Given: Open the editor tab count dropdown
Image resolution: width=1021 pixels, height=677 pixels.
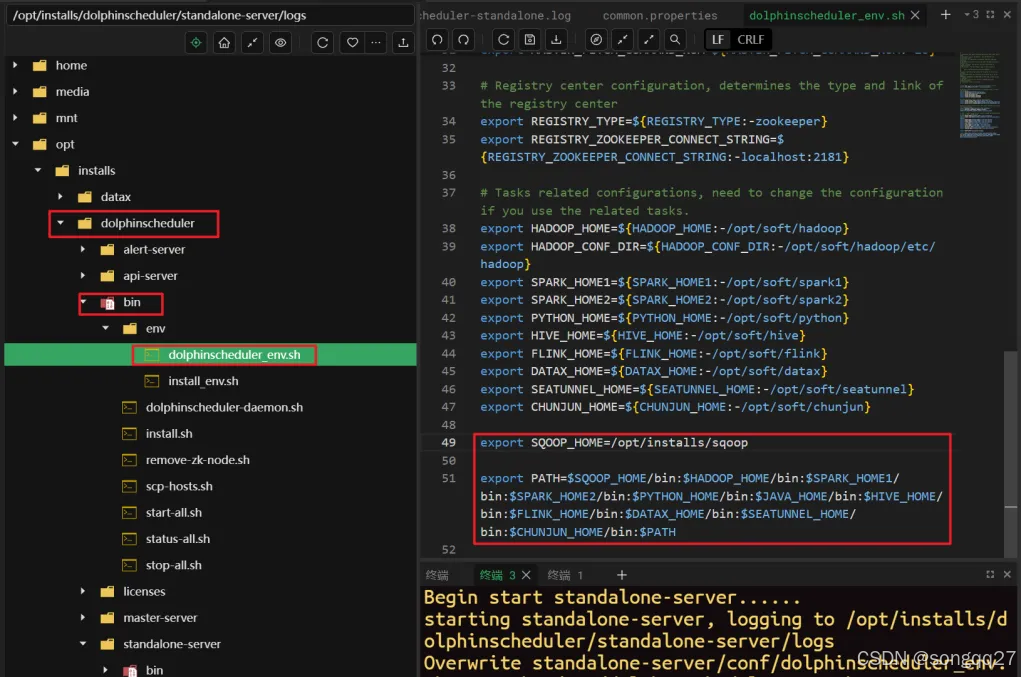Looking at the screenshot, I should 972,14.
